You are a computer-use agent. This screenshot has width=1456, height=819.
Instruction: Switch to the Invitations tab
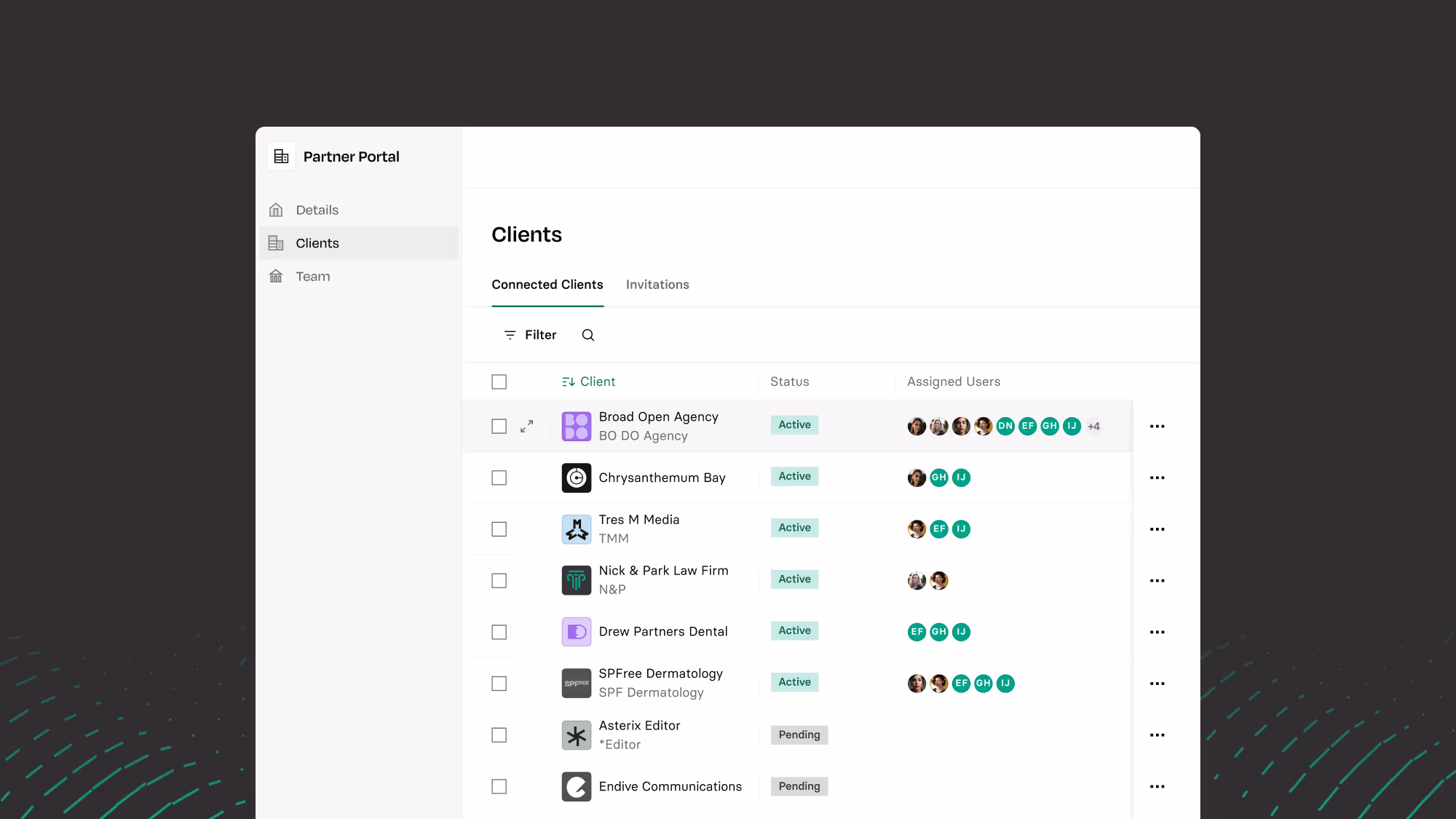click(657, 285)
